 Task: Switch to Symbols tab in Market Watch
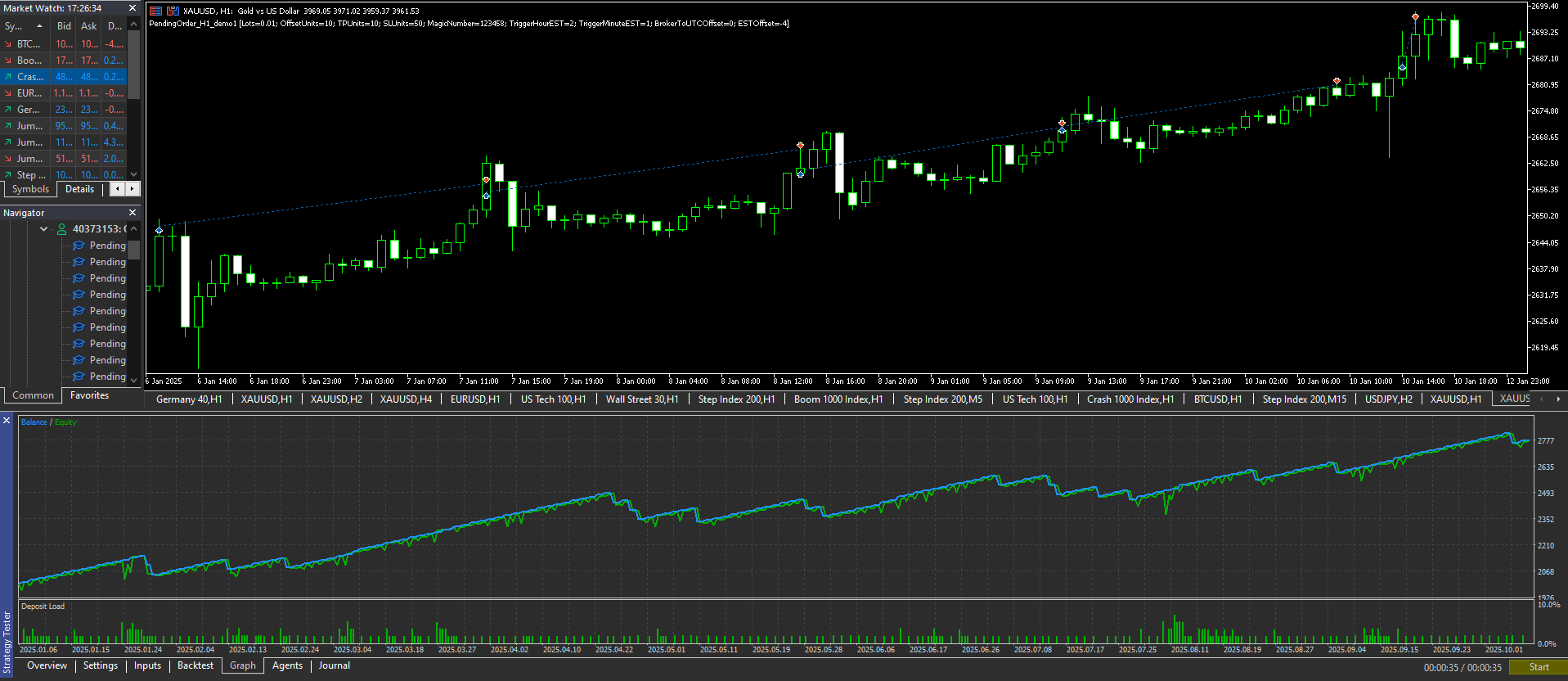(x=30, y=189)
